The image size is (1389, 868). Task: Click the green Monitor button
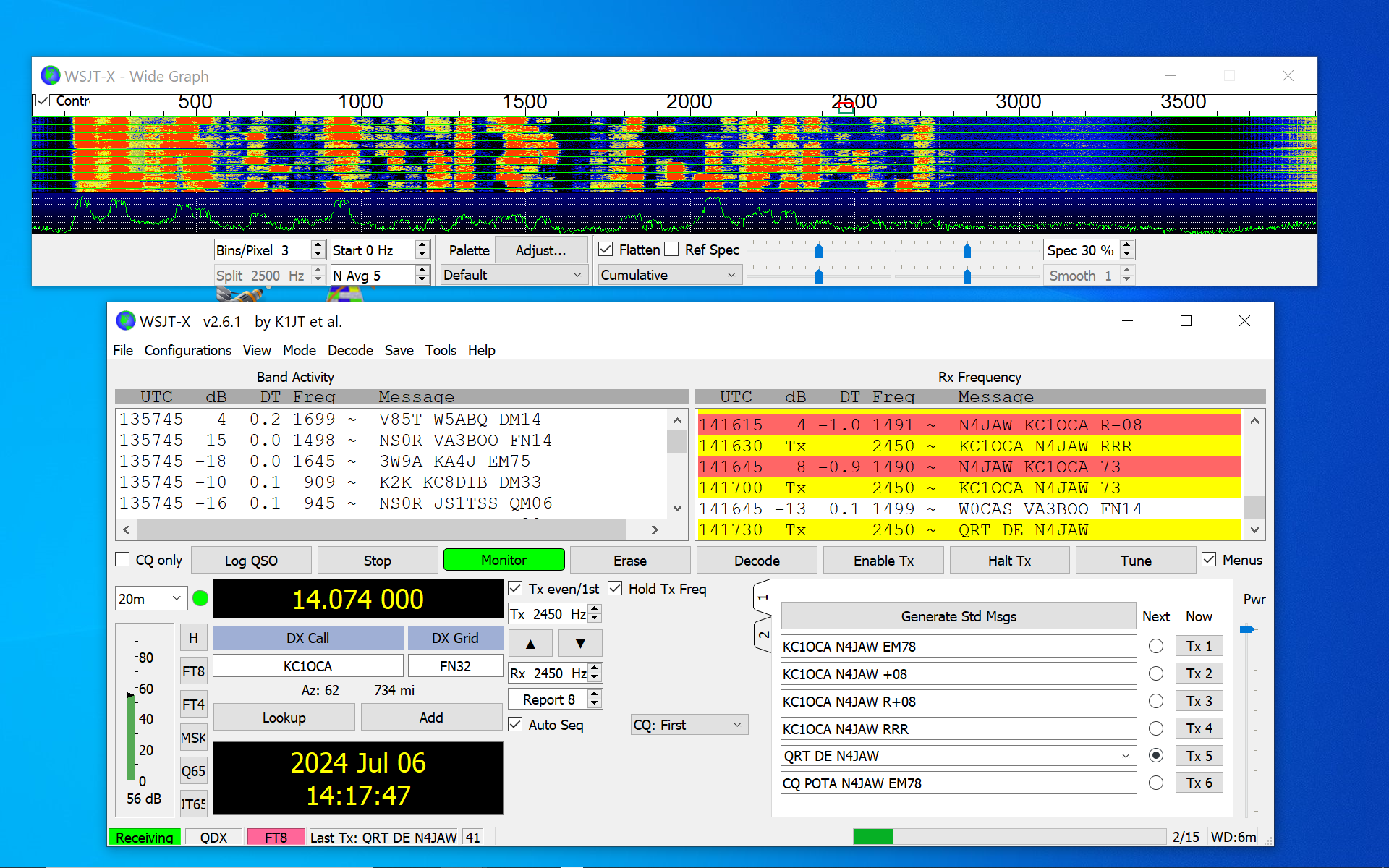(x=504, y=560)
